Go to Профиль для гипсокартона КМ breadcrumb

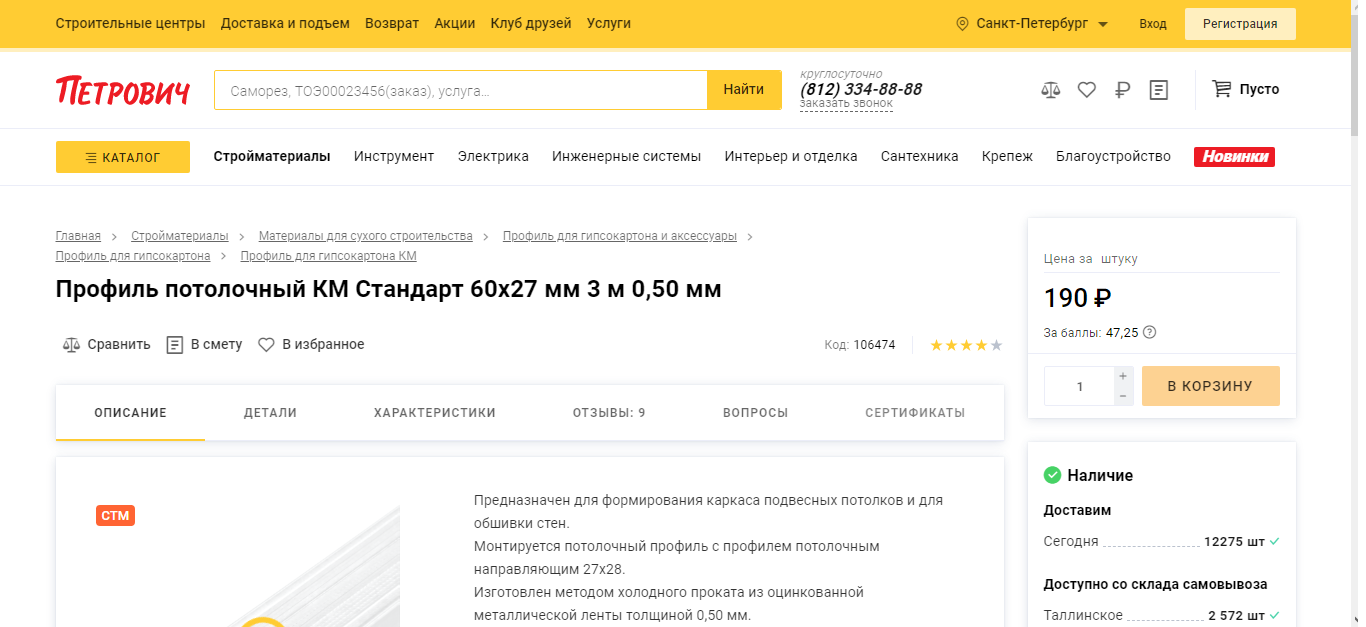point(329,256)
